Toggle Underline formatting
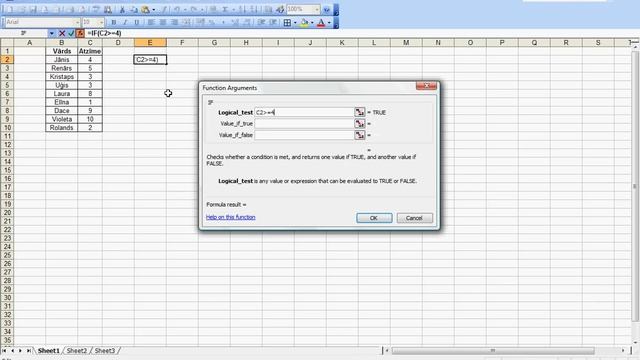The width and height of the screenshot is (640, 360). [x=136, y=22]
